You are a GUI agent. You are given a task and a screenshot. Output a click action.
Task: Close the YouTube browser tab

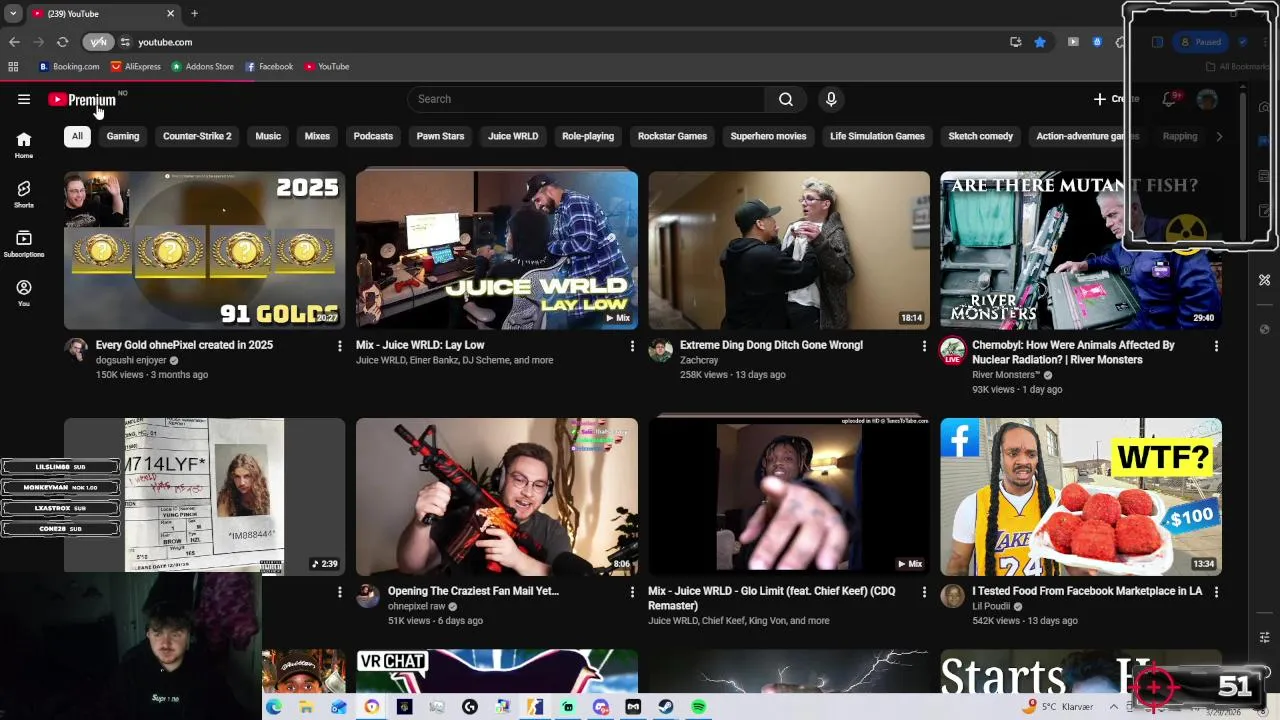click(170, 14)
